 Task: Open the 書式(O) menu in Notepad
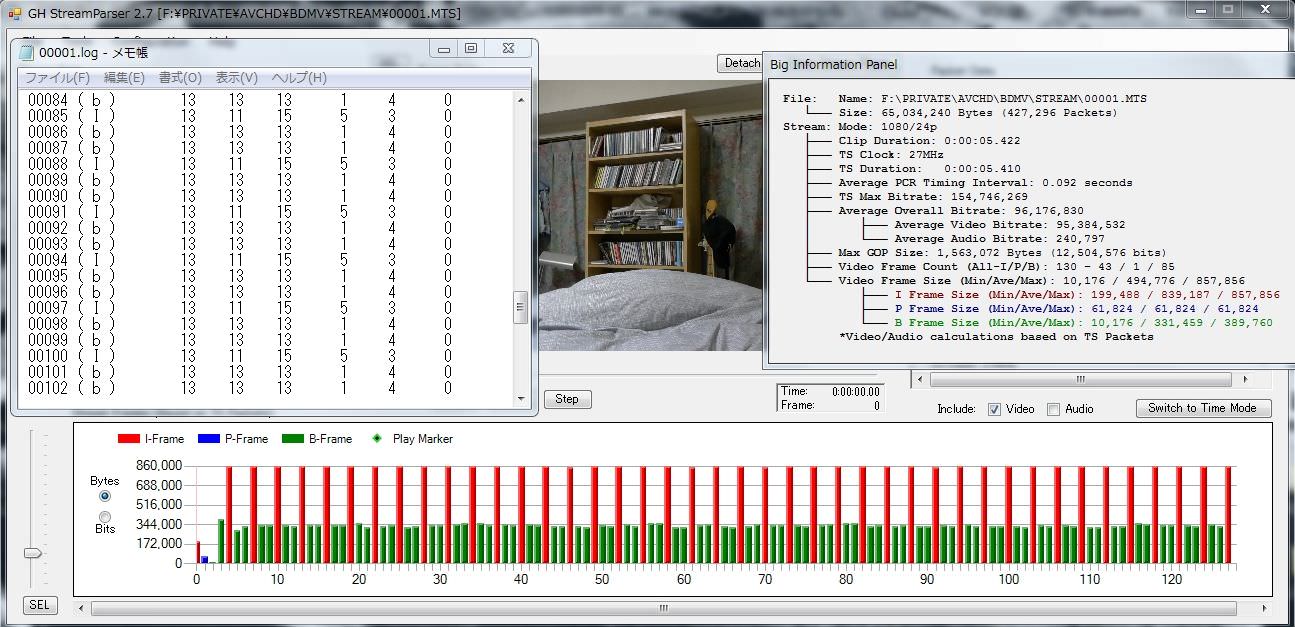180,78
